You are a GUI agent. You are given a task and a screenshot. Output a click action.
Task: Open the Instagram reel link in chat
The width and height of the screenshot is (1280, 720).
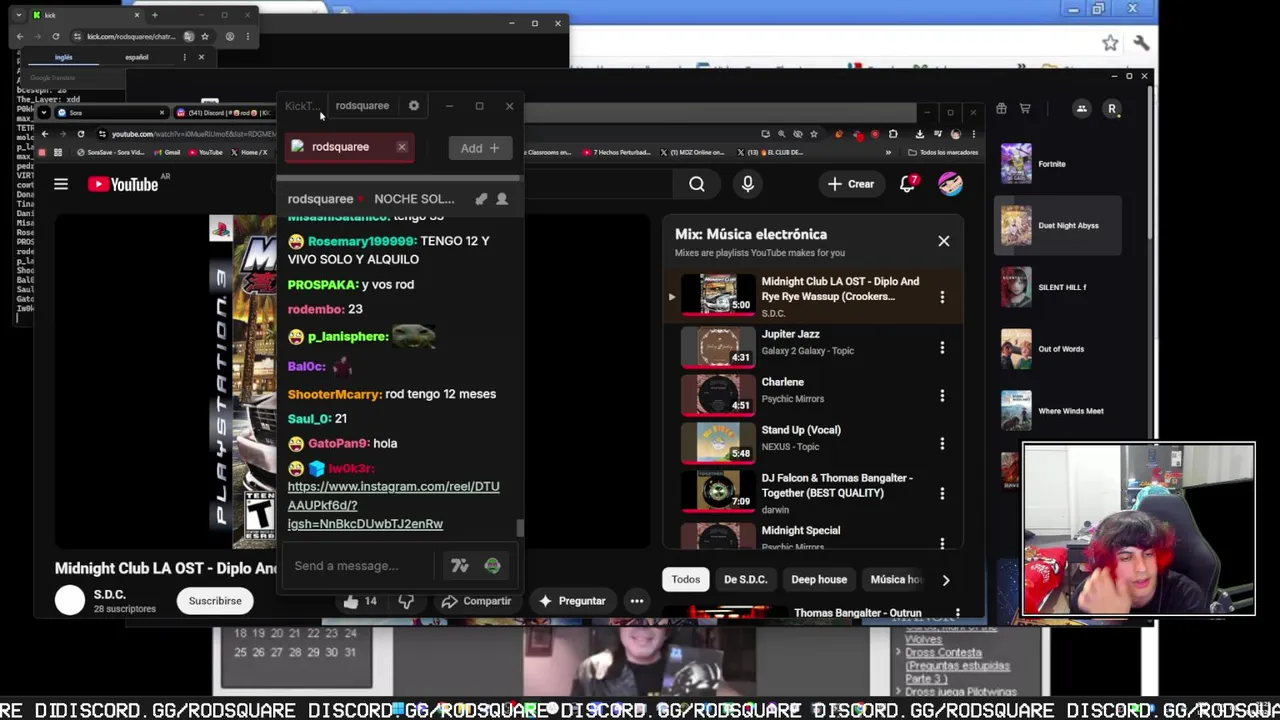[393, 505]
